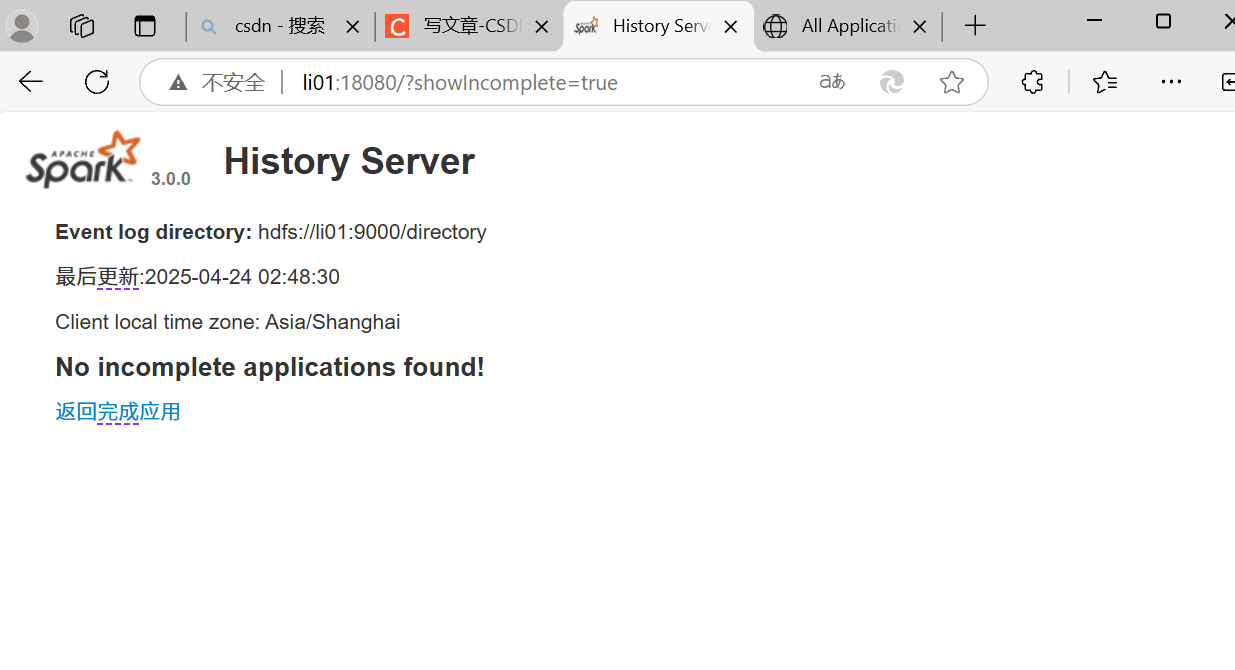1235x670 pixels.
Task: Click the History Server heading
Action: (x=349, y=161)
